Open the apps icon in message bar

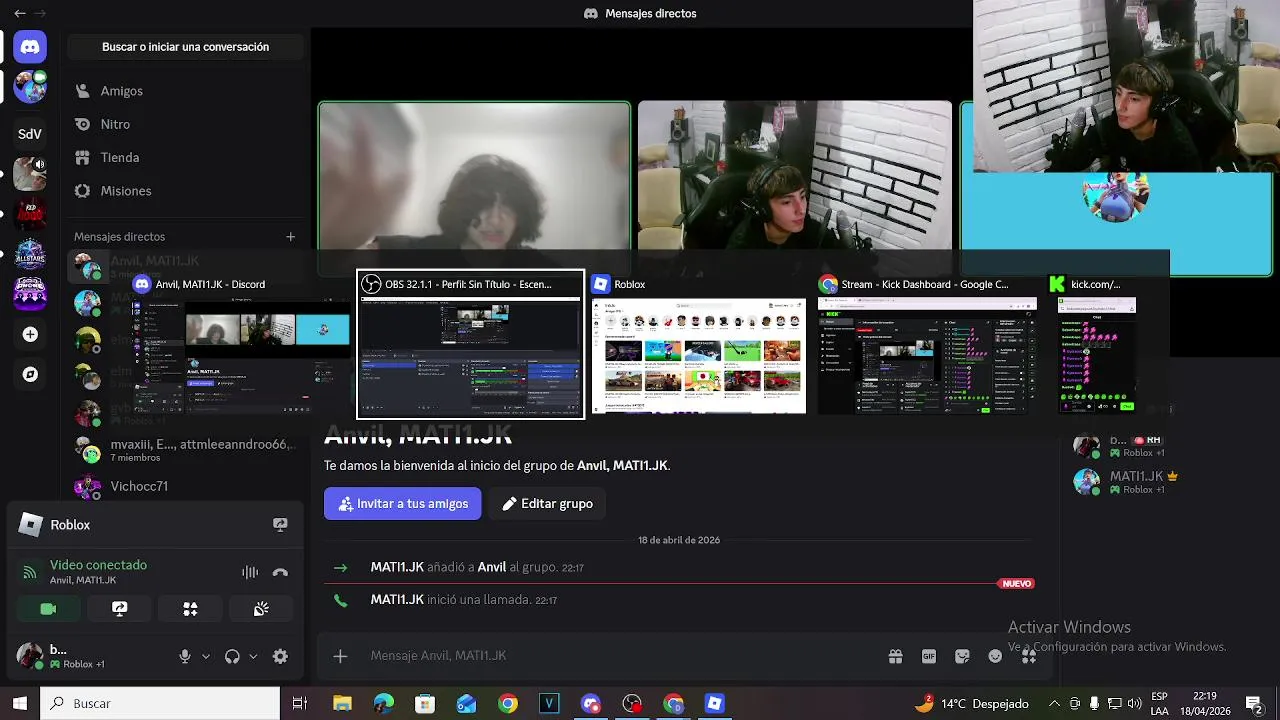coord(1028,656)
